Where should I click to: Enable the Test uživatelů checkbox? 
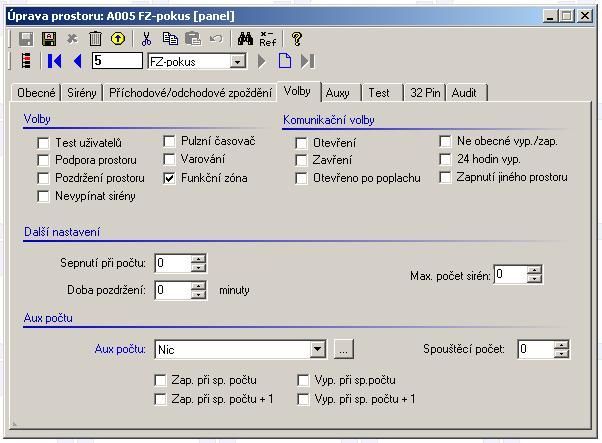click(44, 143)
